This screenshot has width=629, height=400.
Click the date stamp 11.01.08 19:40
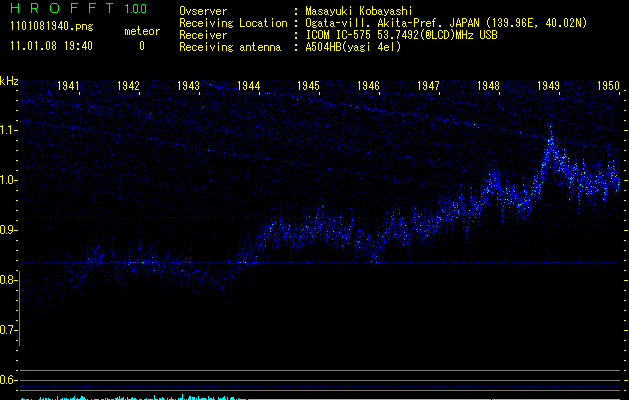click(51, 46)
